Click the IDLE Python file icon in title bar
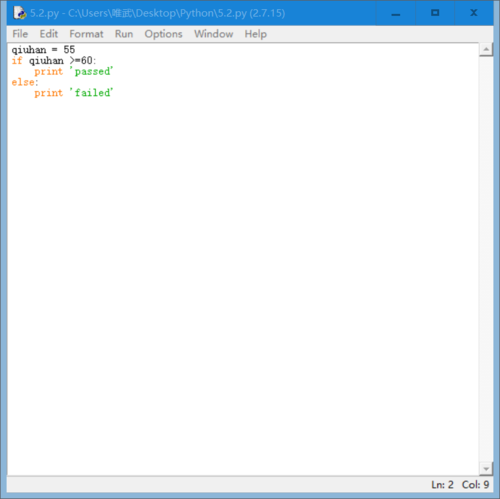This screenshot has height=499, width=500. pyautogui.click(x=19, y=13)
